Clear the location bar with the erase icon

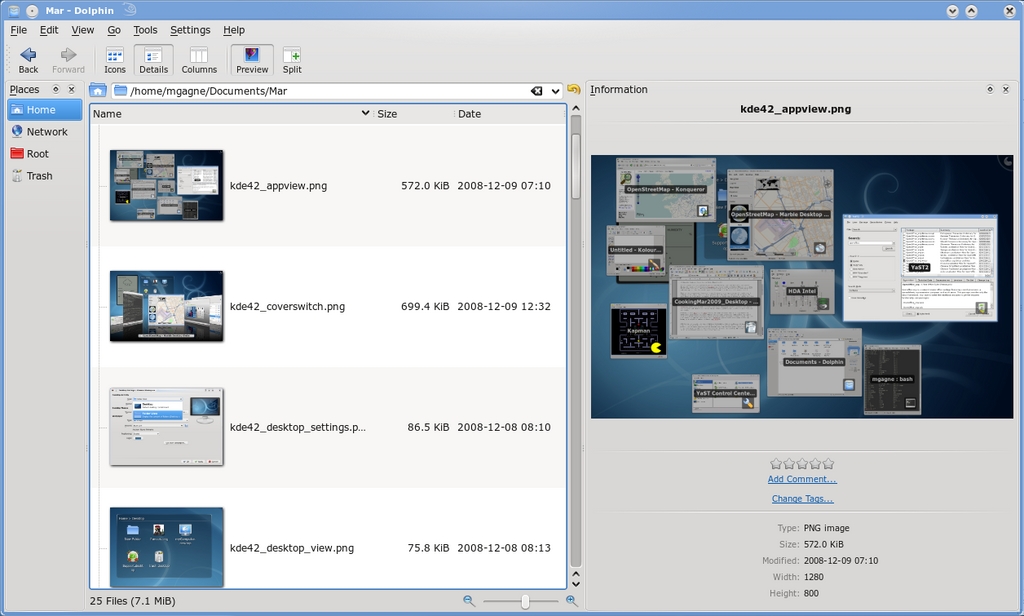click(x=537, y=91)
